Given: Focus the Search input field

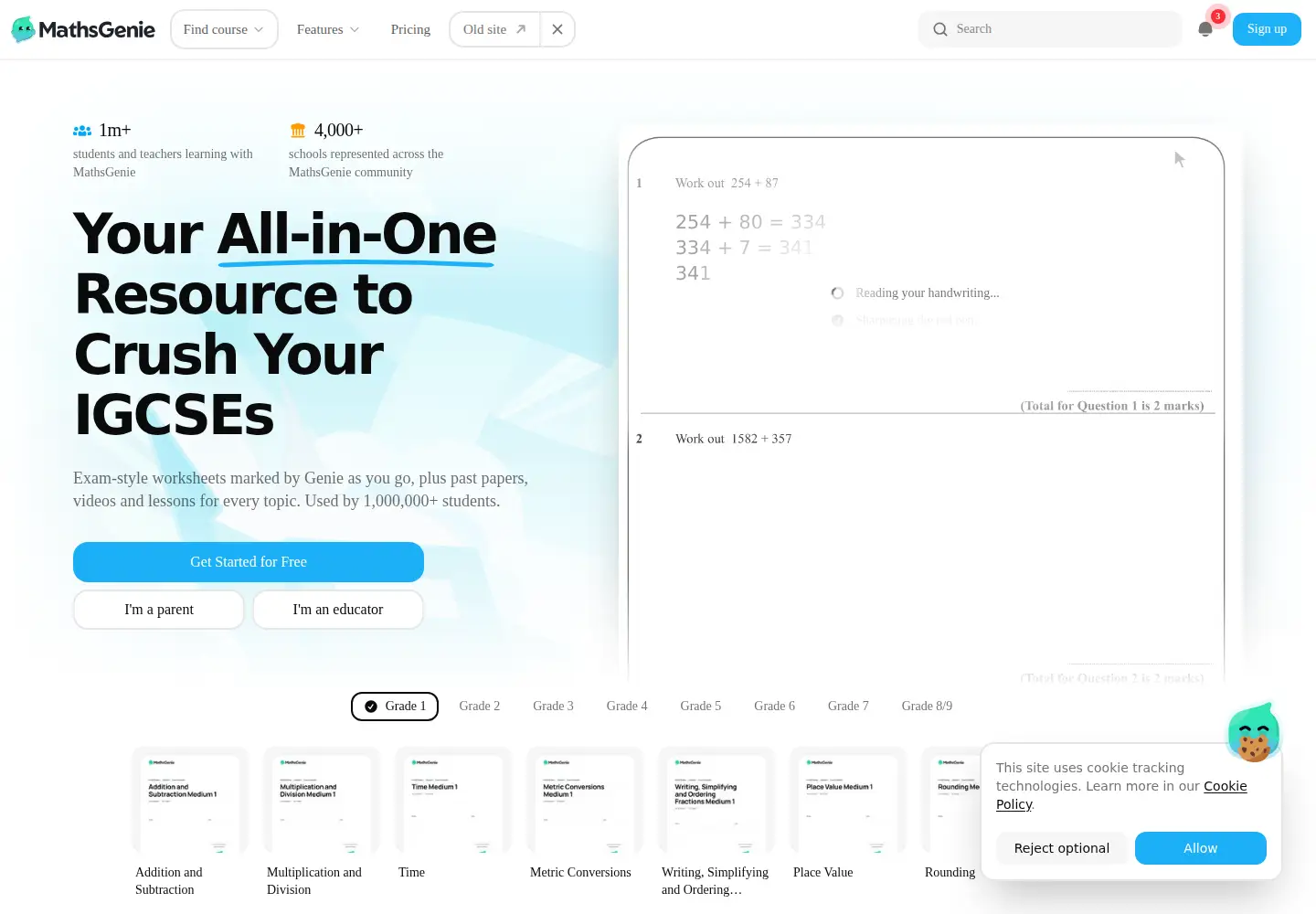Looking at the screenshot, I should pyautogui.click(x=1050, y=29).
